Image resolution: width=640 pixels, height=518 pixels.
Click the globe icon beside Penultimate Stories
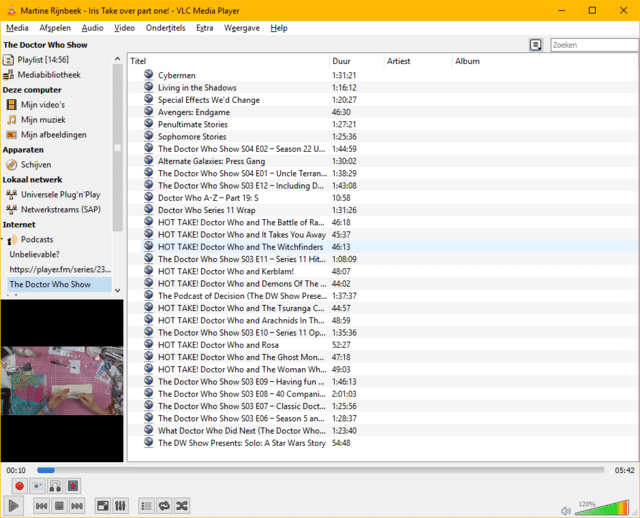[x=149, y=124]
